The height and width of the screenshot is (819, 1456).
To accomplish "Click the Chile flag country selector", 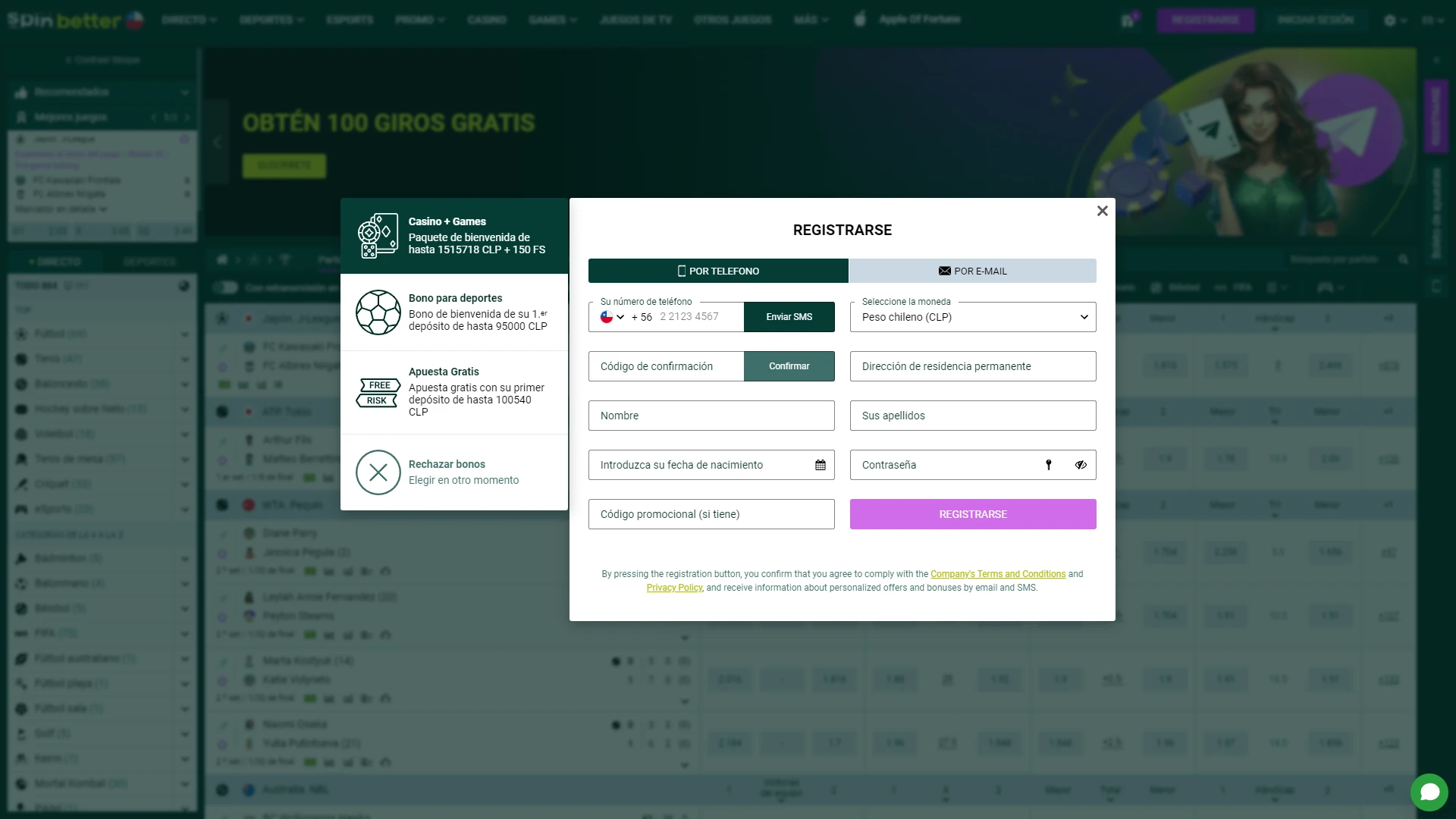I will (x=611, y=316).
